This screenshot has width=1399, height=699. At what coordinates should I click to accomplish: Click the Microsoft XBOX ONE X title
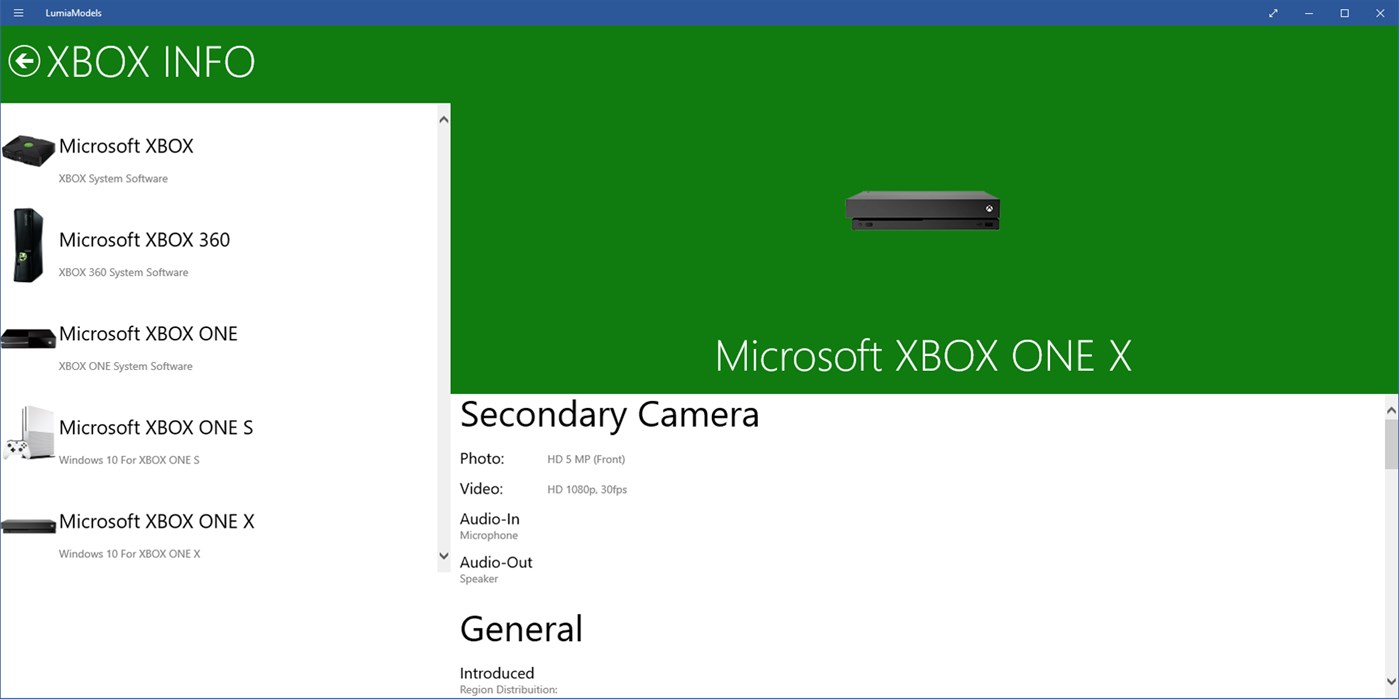coord(923,356)
